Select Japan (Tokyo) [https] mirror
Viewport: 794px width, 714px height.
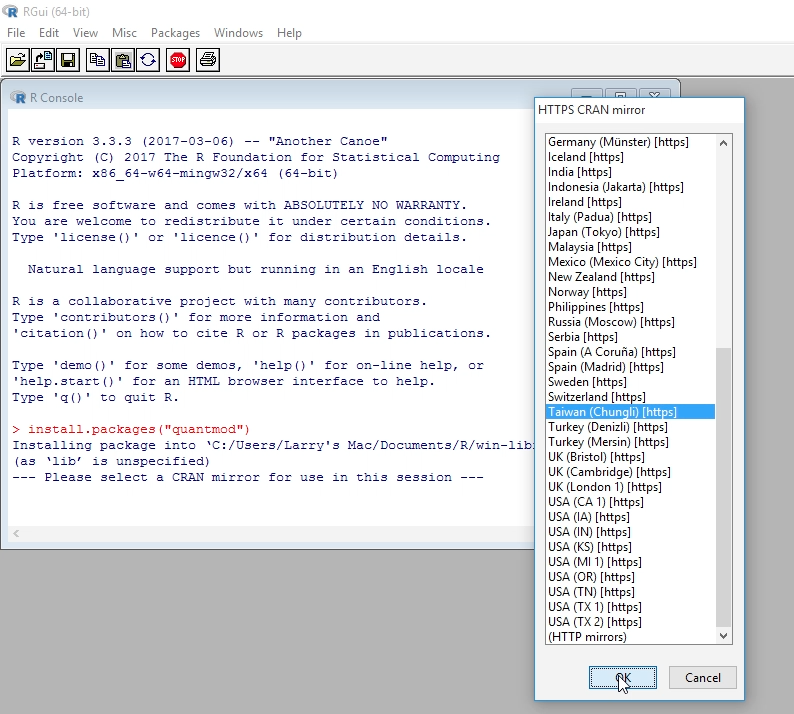click(630, 232)
